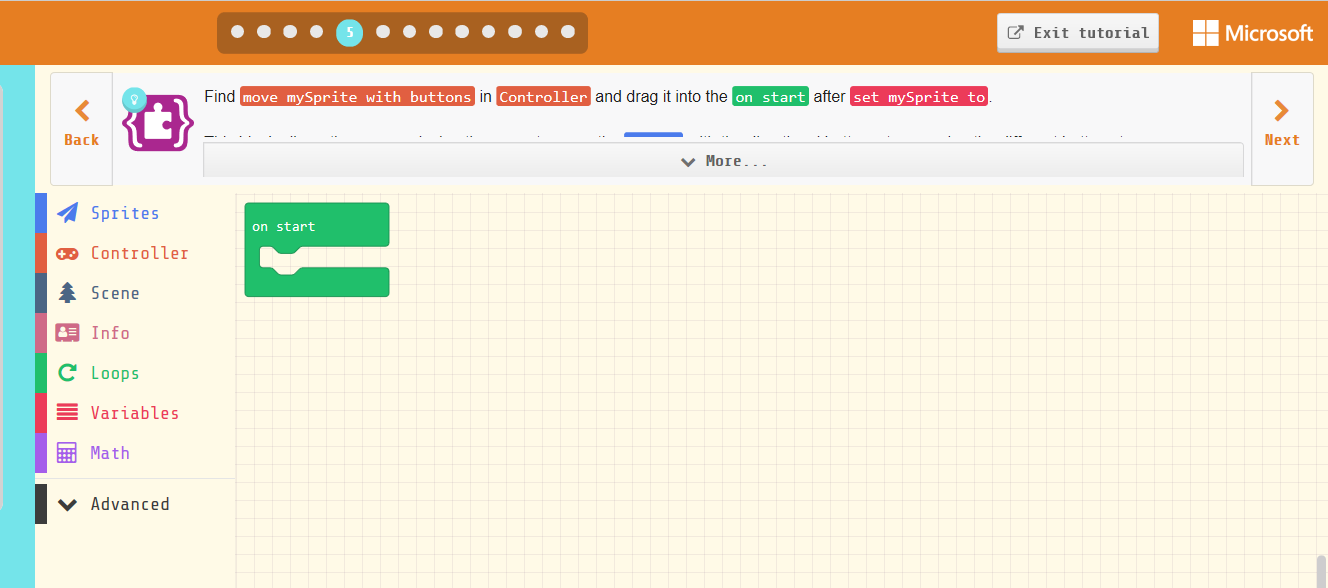The width and height of the screenshot is (1328, 588).
Task: Click the 'move mySprite with buttons' snippet
Action: pyautogui.click(x=357, y=97)
